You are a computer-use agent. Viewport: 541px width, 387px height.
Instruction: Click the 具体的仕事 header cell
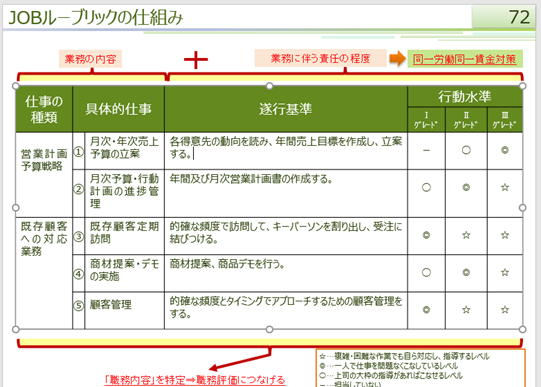[118, 109]
